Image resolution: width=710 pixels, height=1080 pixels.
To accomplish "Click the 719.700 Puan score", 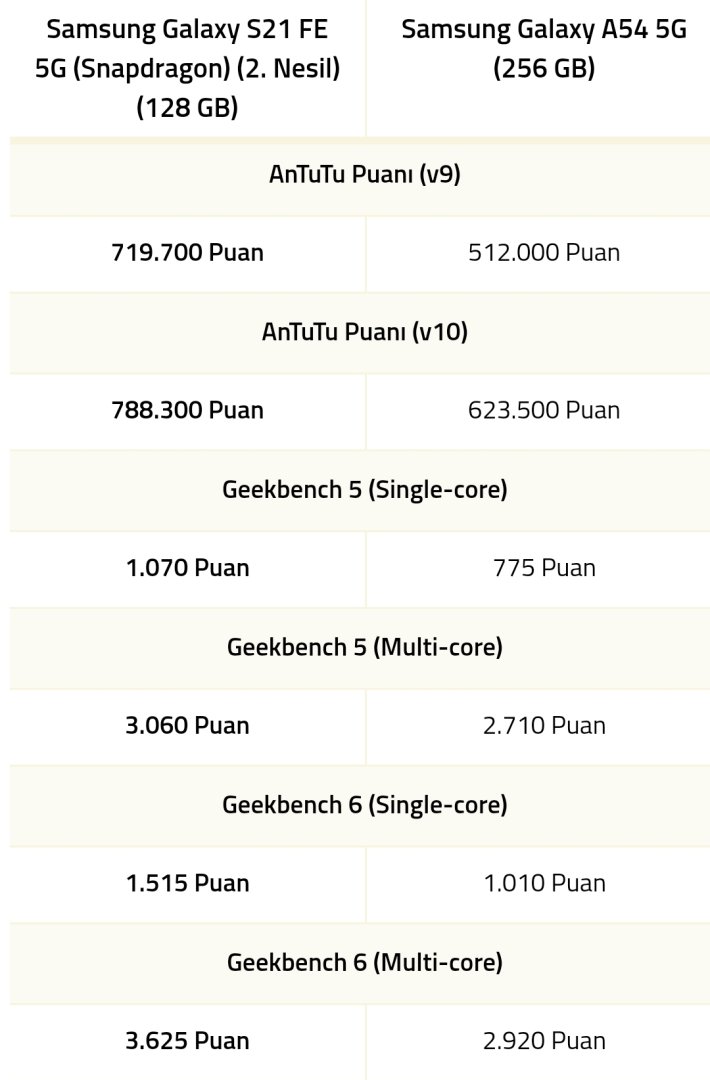I will tap(187, 253).
